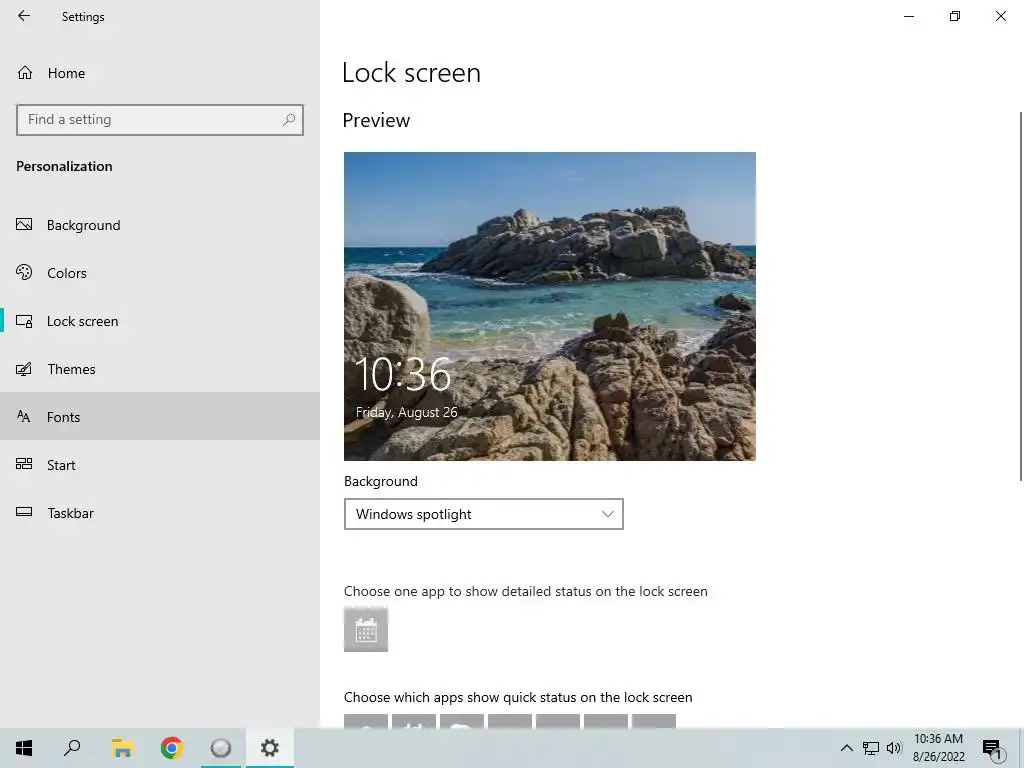Screen dimensions: 1024x768
Task: Click the lock screen preview image
Action: point(550,306)
